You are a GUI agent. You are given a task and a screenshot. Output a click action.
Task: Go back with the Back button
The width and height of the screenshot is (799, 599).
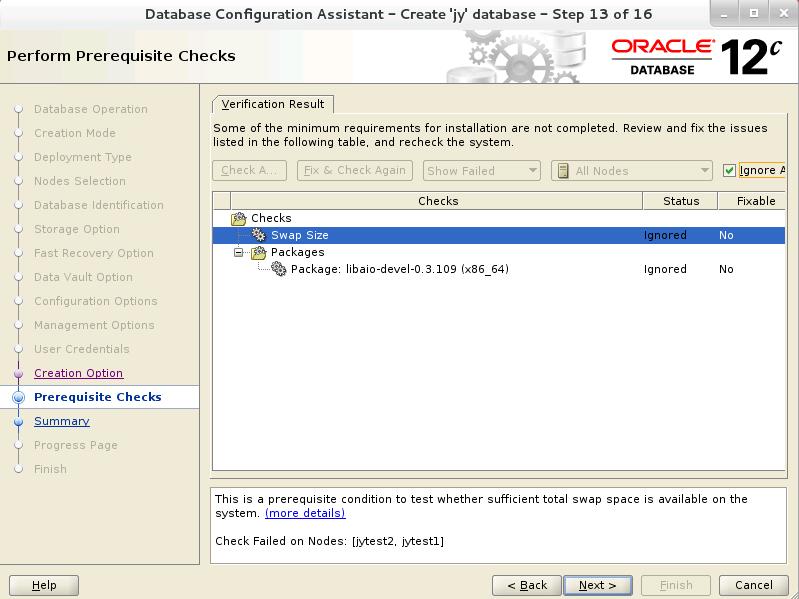click(527, 585)
